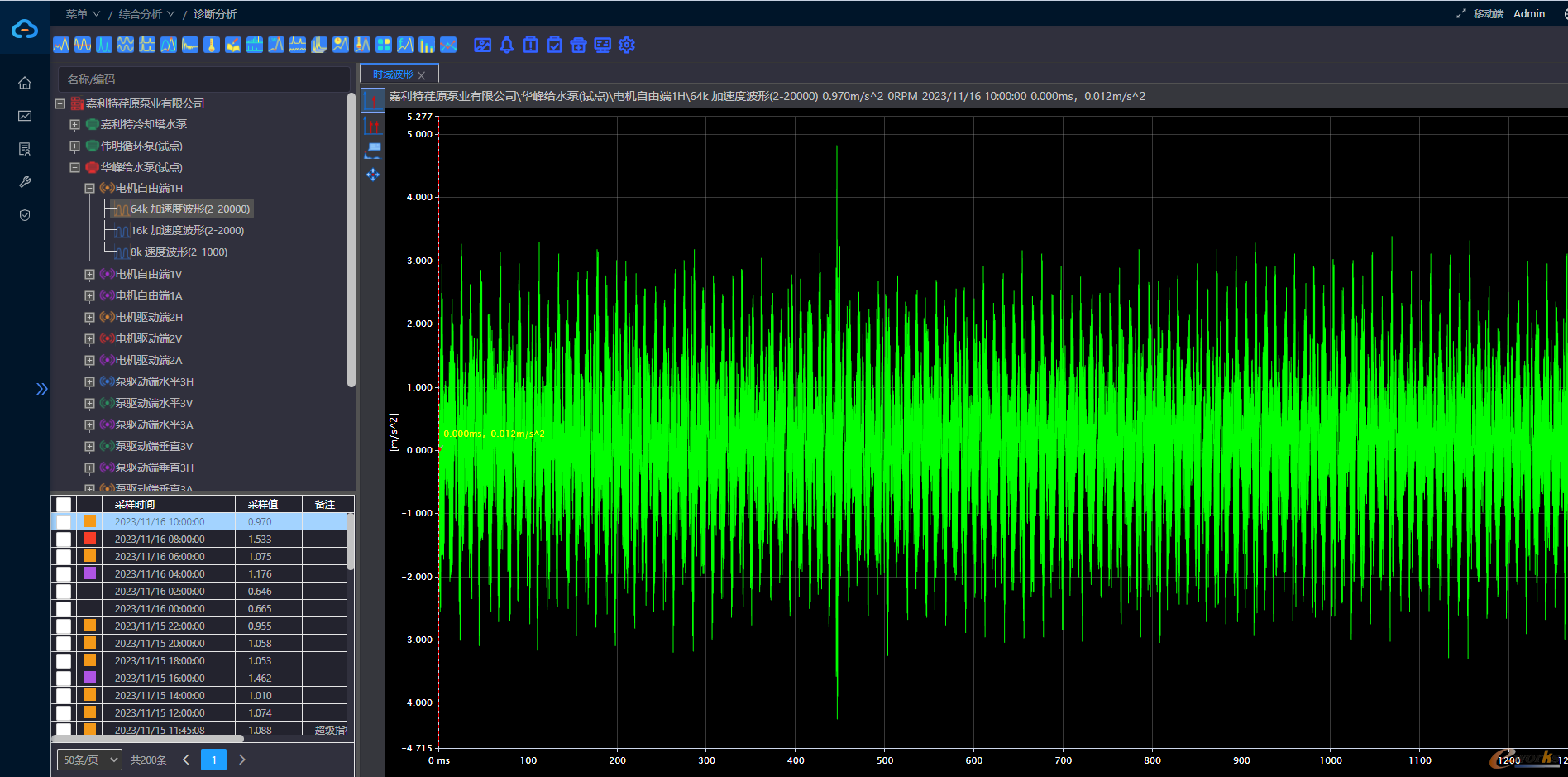Click the device tree vertical scrollbar
This screenshot has height=777, width=1568.
point(351,240)
